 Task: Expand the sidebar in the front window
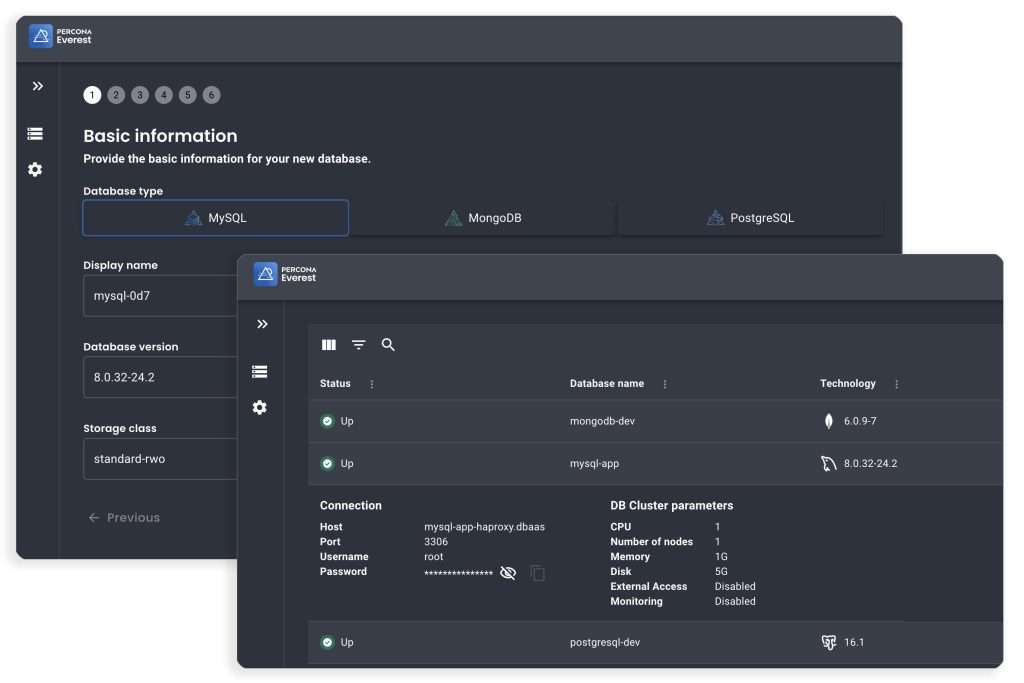coord(262,324)
